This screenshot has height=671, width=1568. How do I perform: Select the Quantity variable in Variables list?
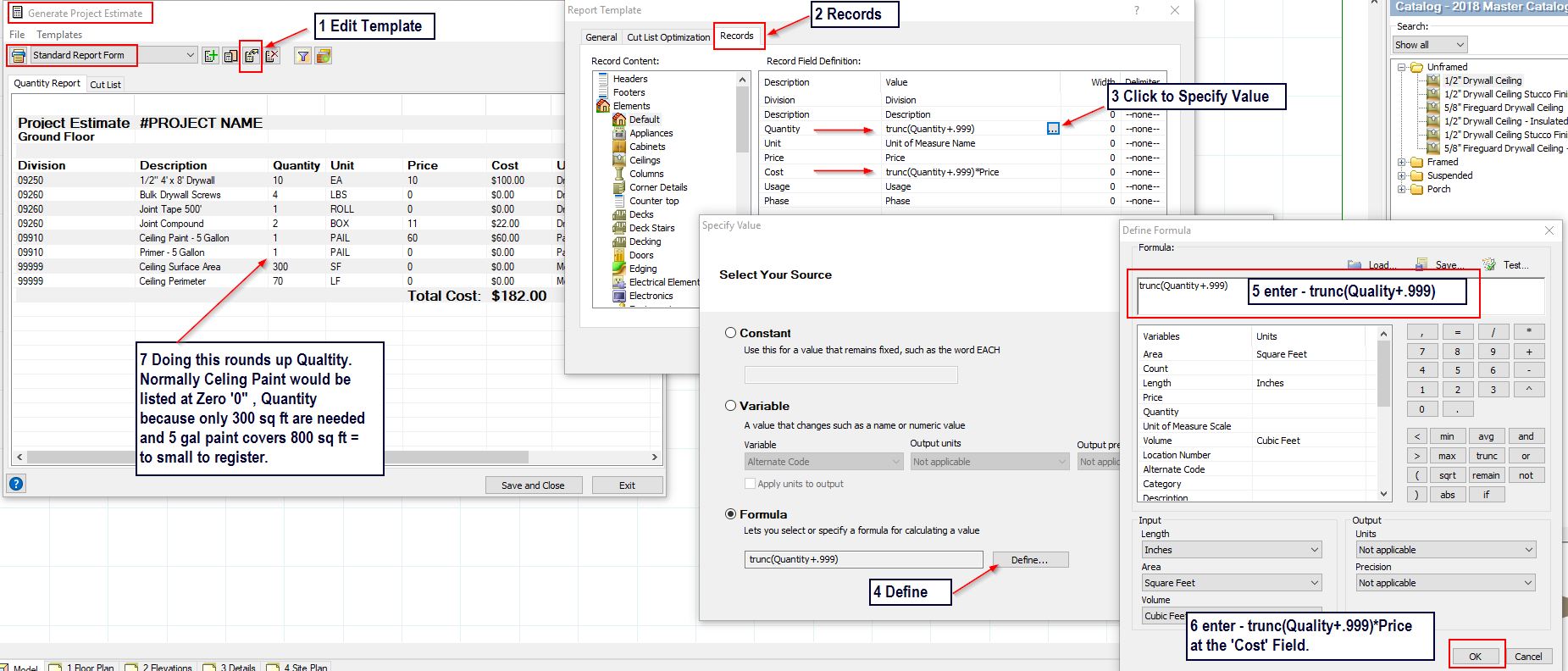pyautogui.click(x=1161, y=412)
